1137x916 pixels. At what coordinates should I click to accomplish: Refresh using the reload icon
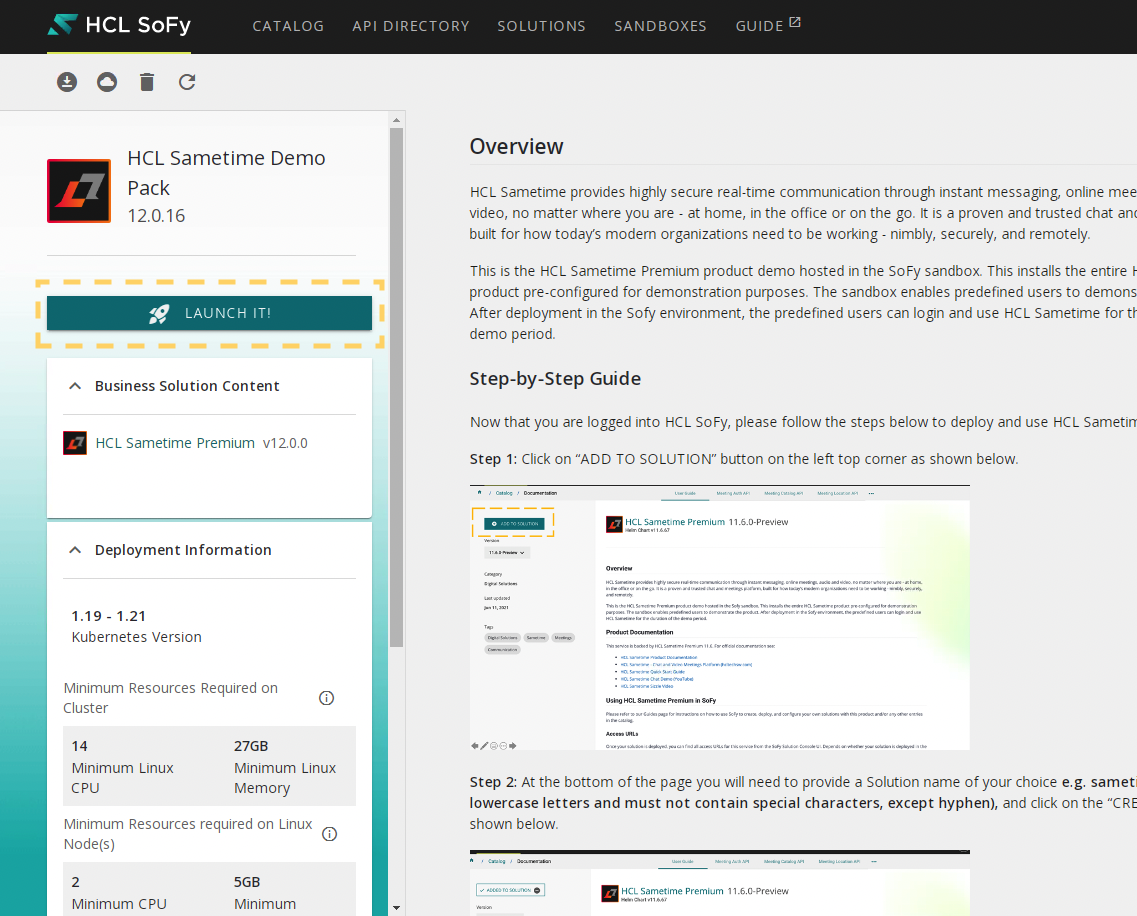point(187,82)
